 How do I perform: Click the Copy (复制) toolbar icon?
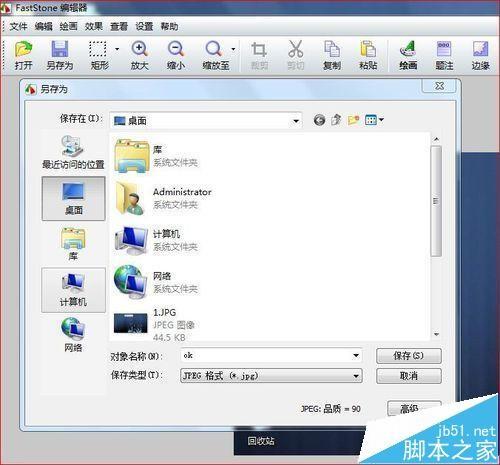(332, 55)
